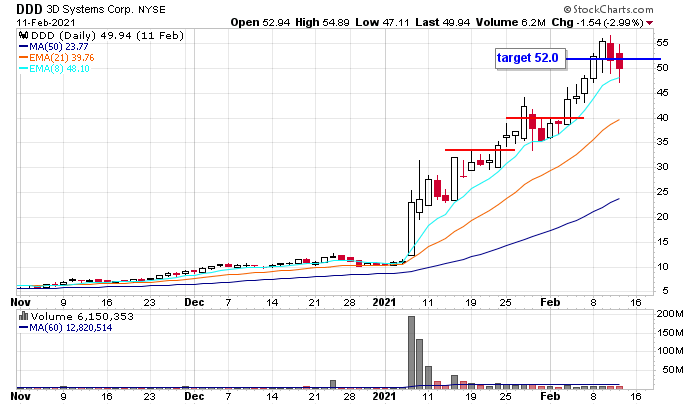
Task: Click the candlestick icon beside DDD (Daily) legend
Action: (x=24, y=35)
